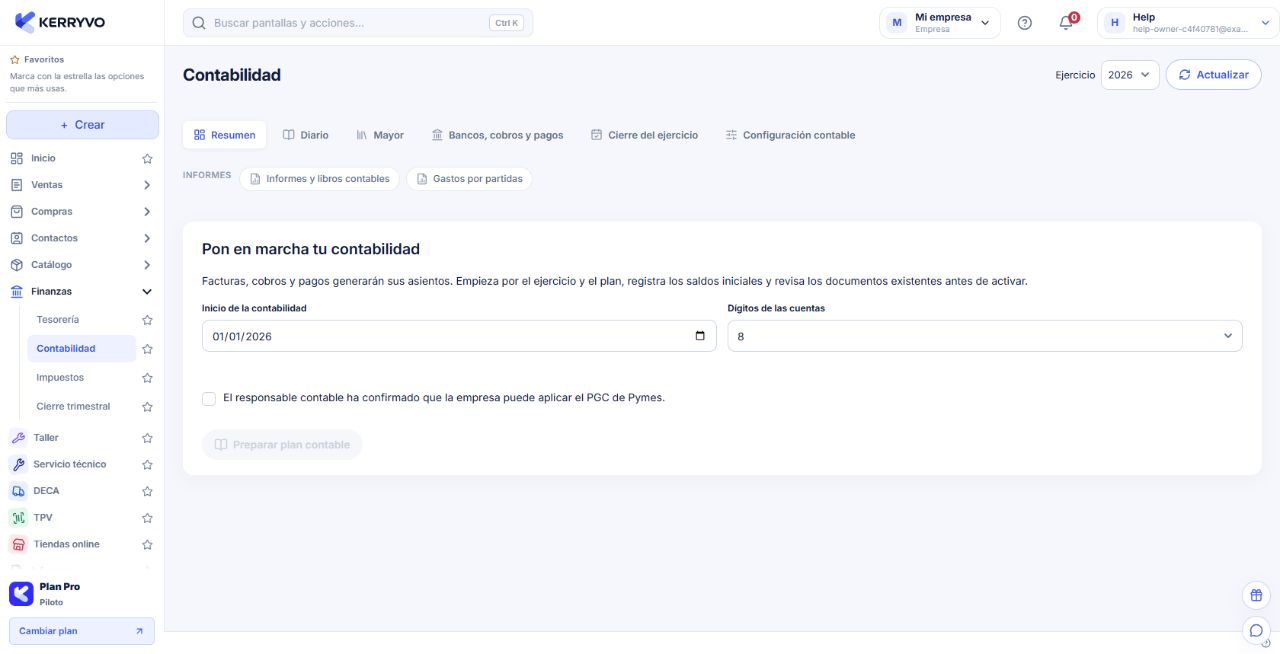
Task: Click the search screens and actions field
Action: tap(358, 23)
